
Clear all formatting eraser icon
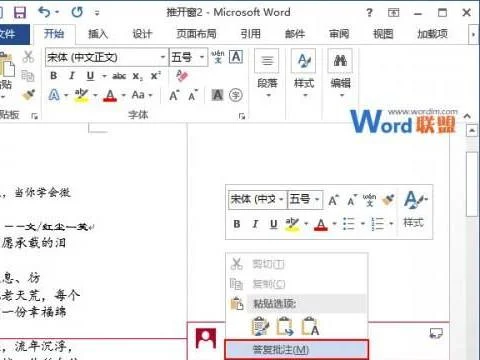point(182,76)
